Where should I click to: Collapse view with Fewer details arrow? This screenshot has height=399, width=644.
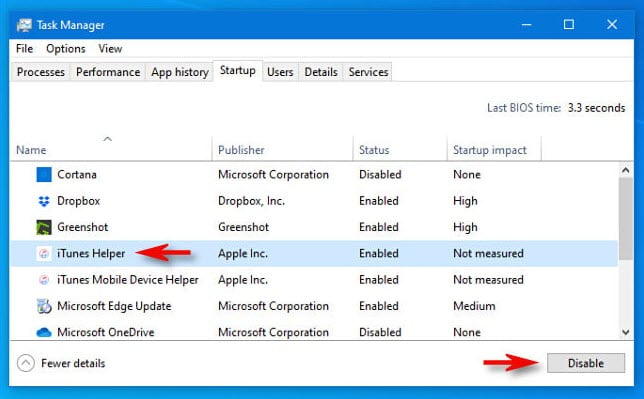click(25, 363)
